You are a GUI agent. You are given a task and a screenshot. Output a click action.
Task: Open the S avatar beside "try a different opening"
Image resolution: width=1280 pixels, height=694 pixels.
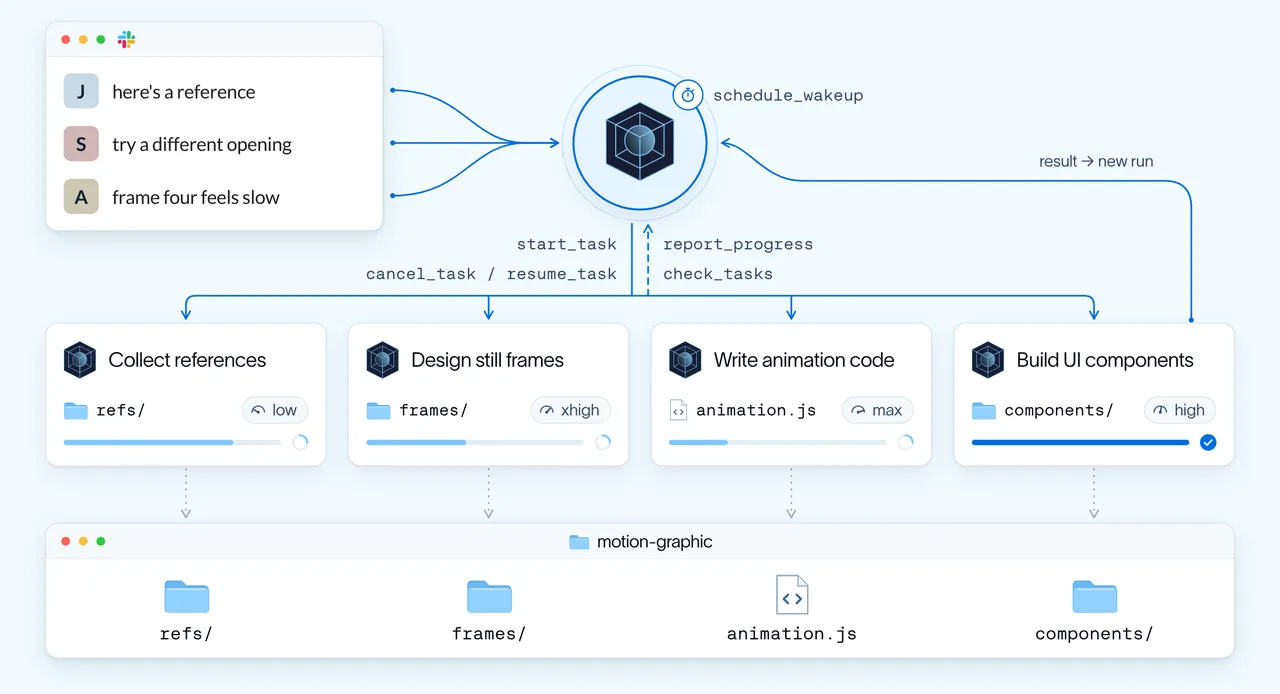pyautogui.click(x=81, y=144)
